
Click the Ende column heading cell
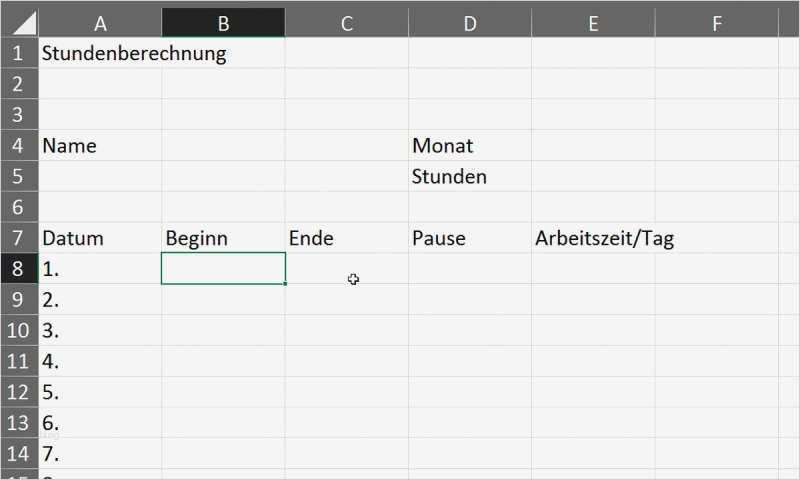(347, 239)
